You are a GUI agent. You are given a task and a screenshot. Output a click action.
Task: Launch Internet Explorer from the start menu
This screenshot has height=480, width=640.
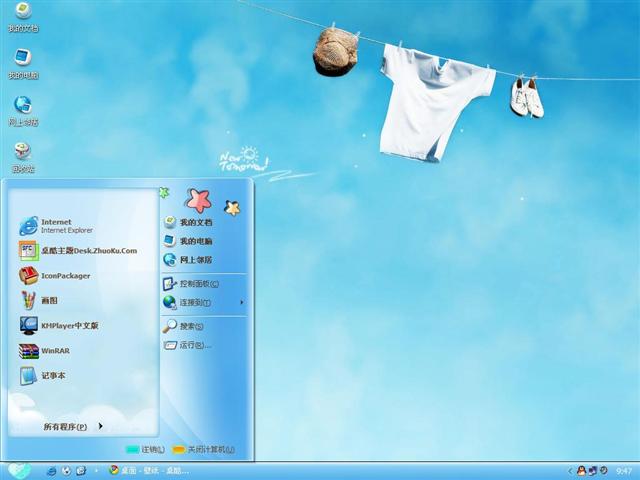pos(56,226)
